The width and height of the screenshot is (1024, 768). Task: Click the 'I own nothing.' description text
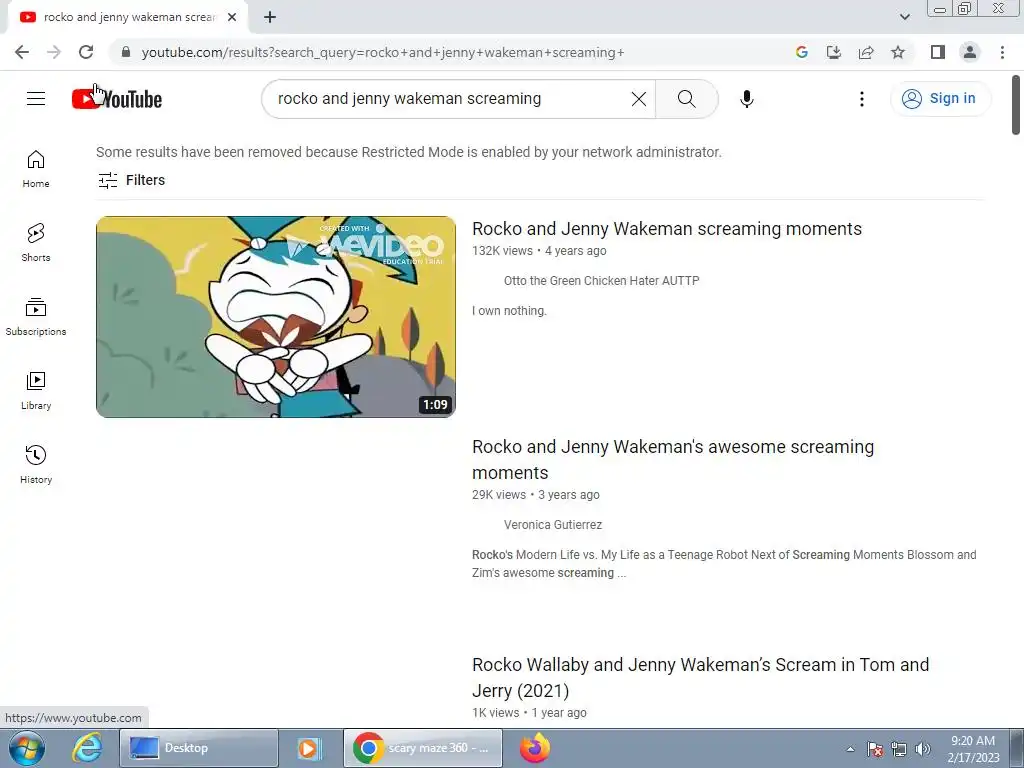click(x=509, y=311)
